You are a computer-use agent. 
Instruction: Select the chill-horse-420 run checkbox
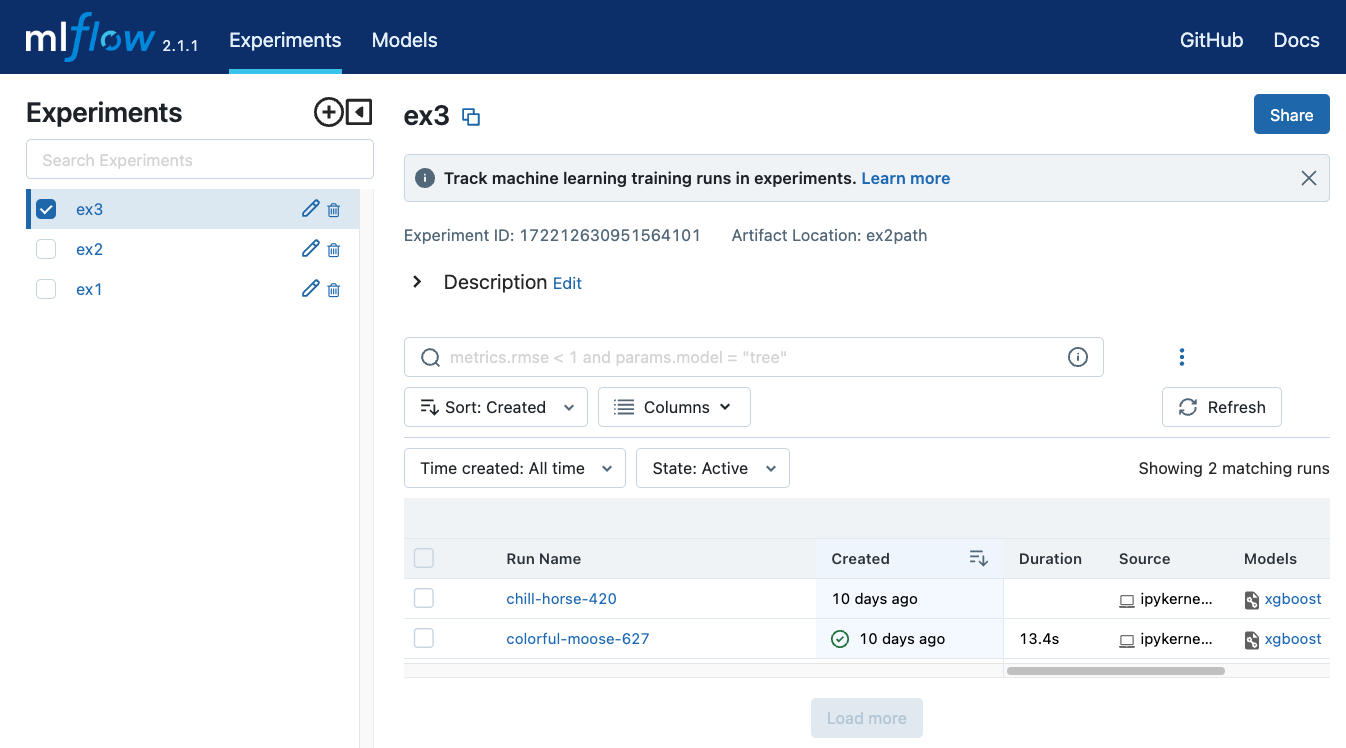[424, 598]
